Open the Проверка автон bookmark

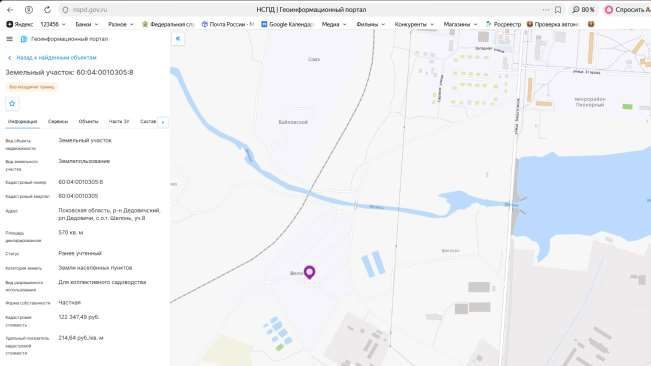(553, 24)
